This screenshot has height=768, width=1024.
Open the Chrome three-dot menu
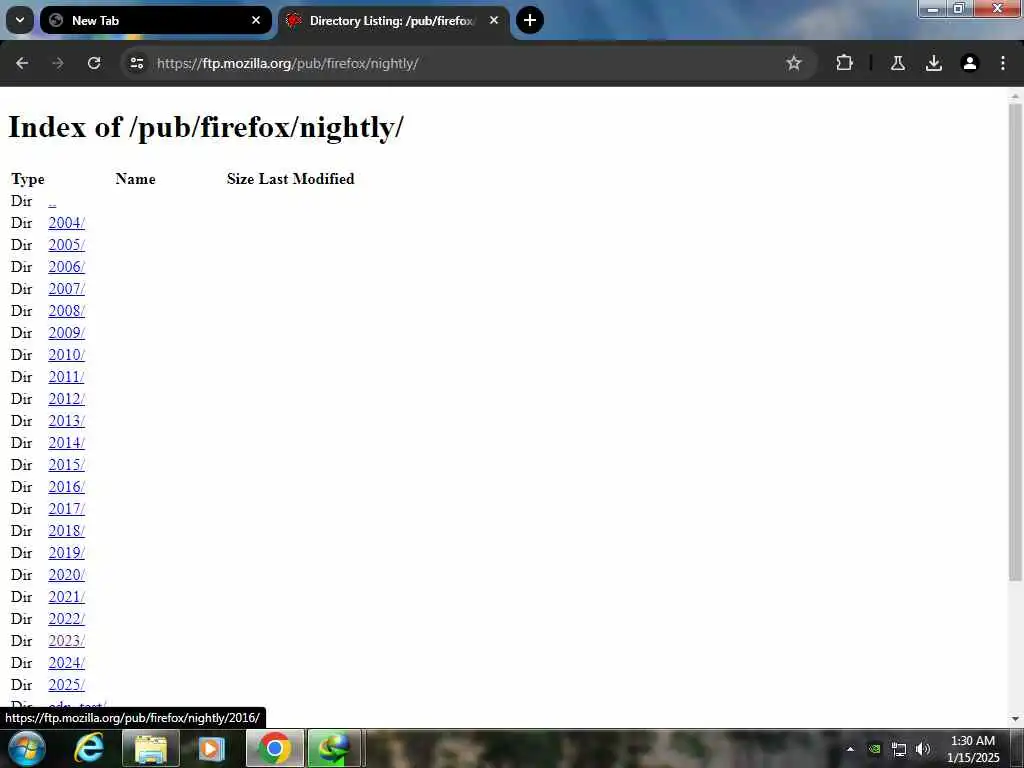pos(1003,63)
